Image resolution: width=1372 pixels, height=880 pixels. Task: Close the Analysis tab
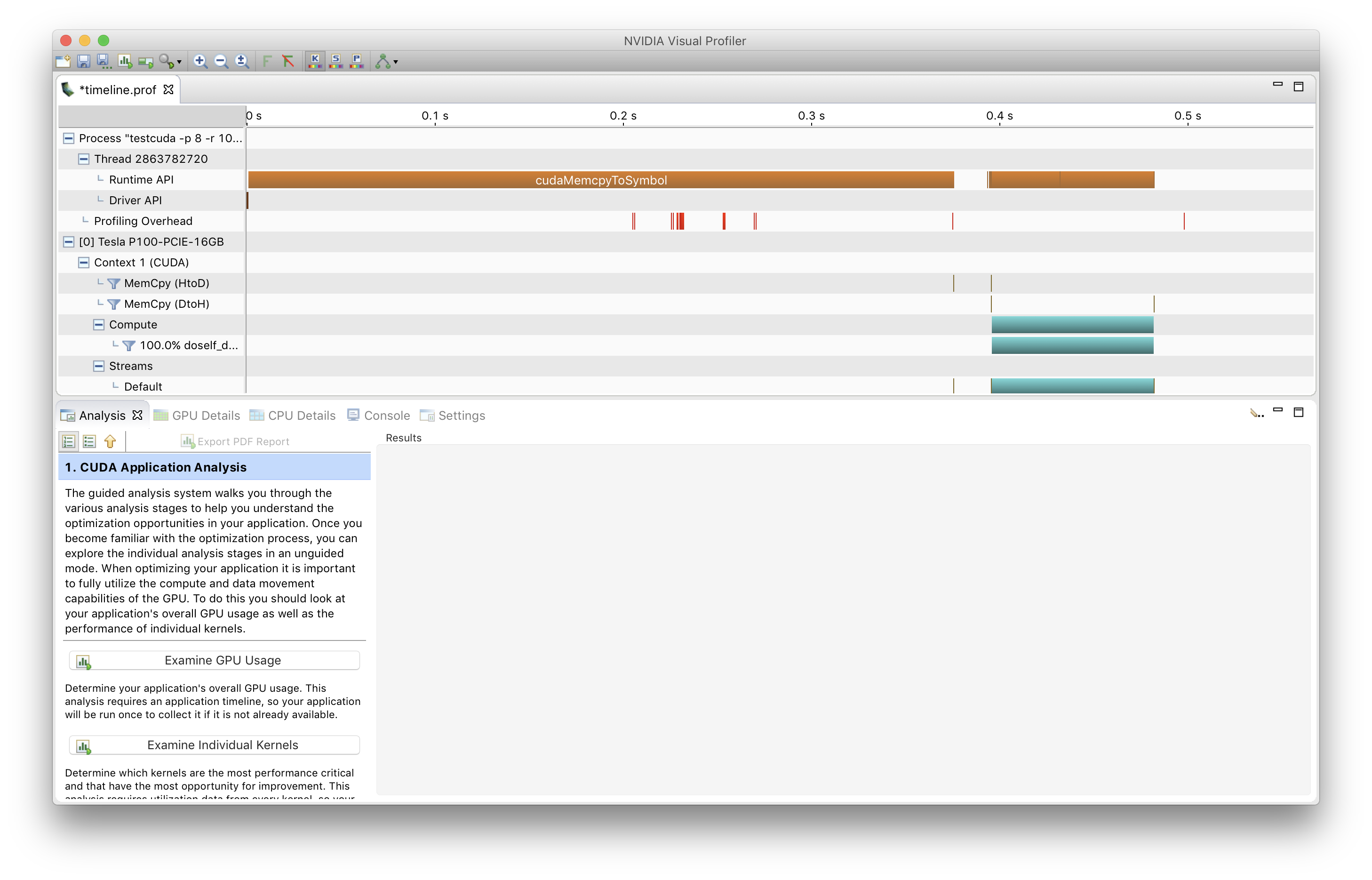click(138, 416)
